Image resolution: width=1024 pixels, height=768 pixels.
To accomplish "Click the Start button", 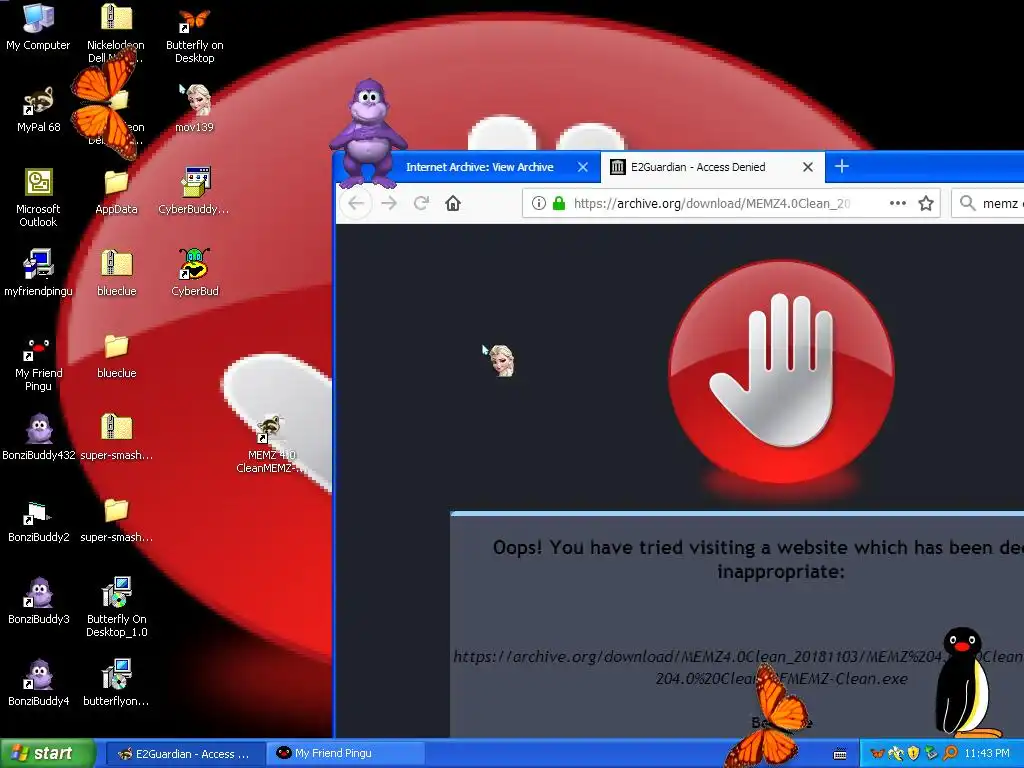I will 47,753.
